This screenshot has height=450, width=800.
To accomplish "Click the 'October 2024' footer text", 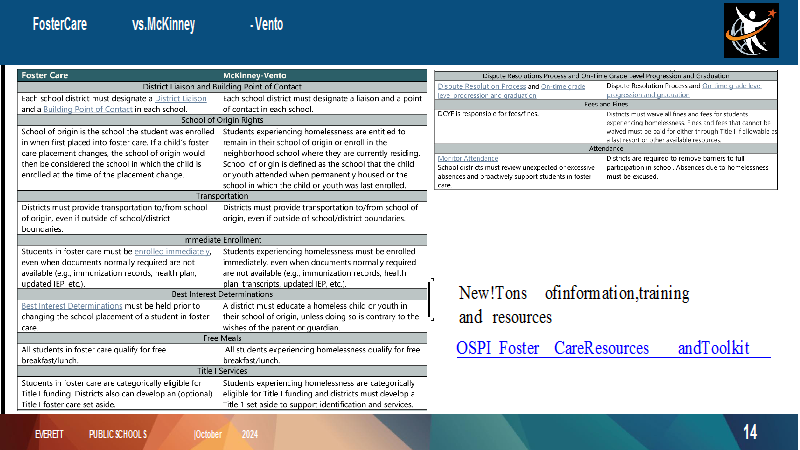I will [226, 434].
